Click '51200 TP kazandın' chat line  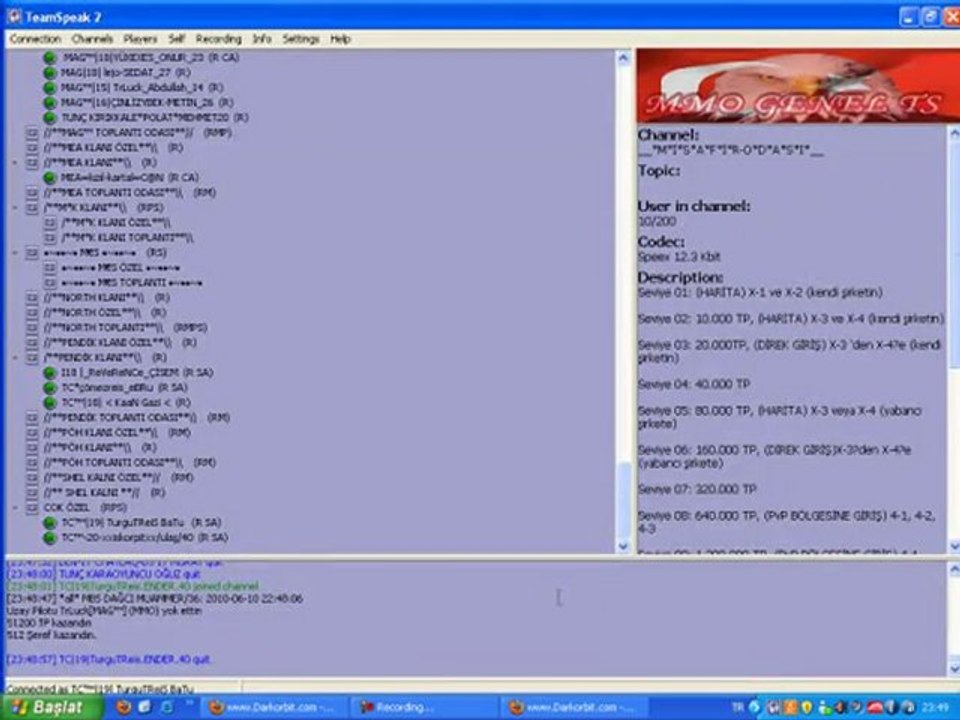49,623
